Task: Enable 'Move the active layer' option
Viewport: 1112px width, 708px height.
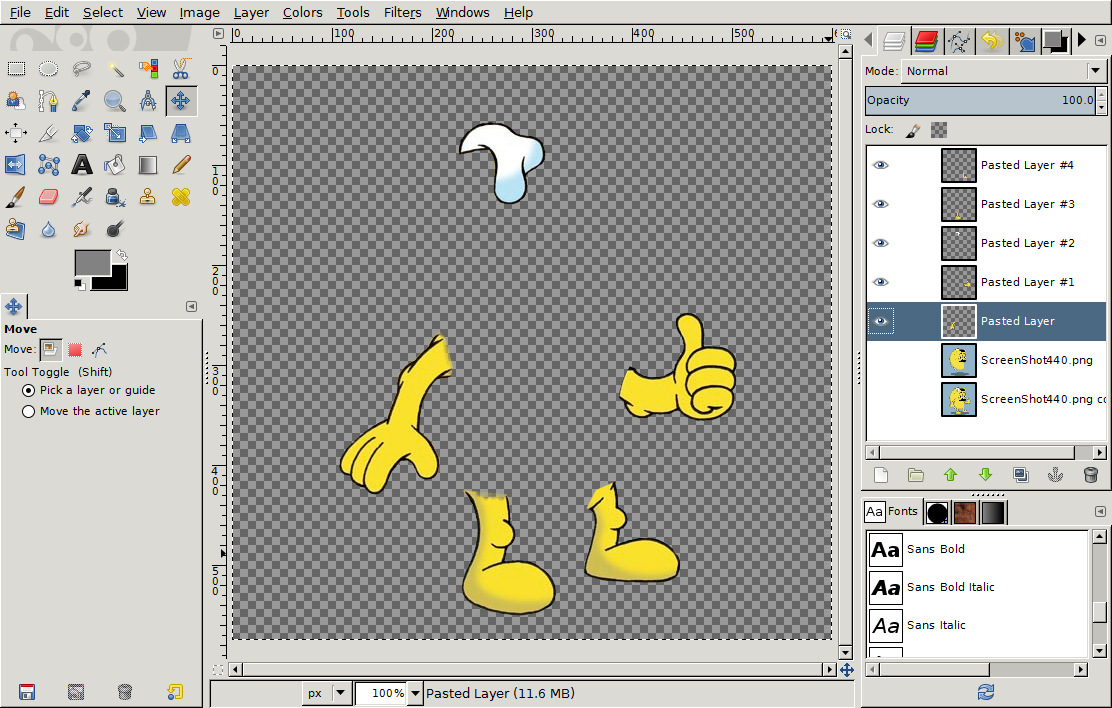Action: coord(28,411)
